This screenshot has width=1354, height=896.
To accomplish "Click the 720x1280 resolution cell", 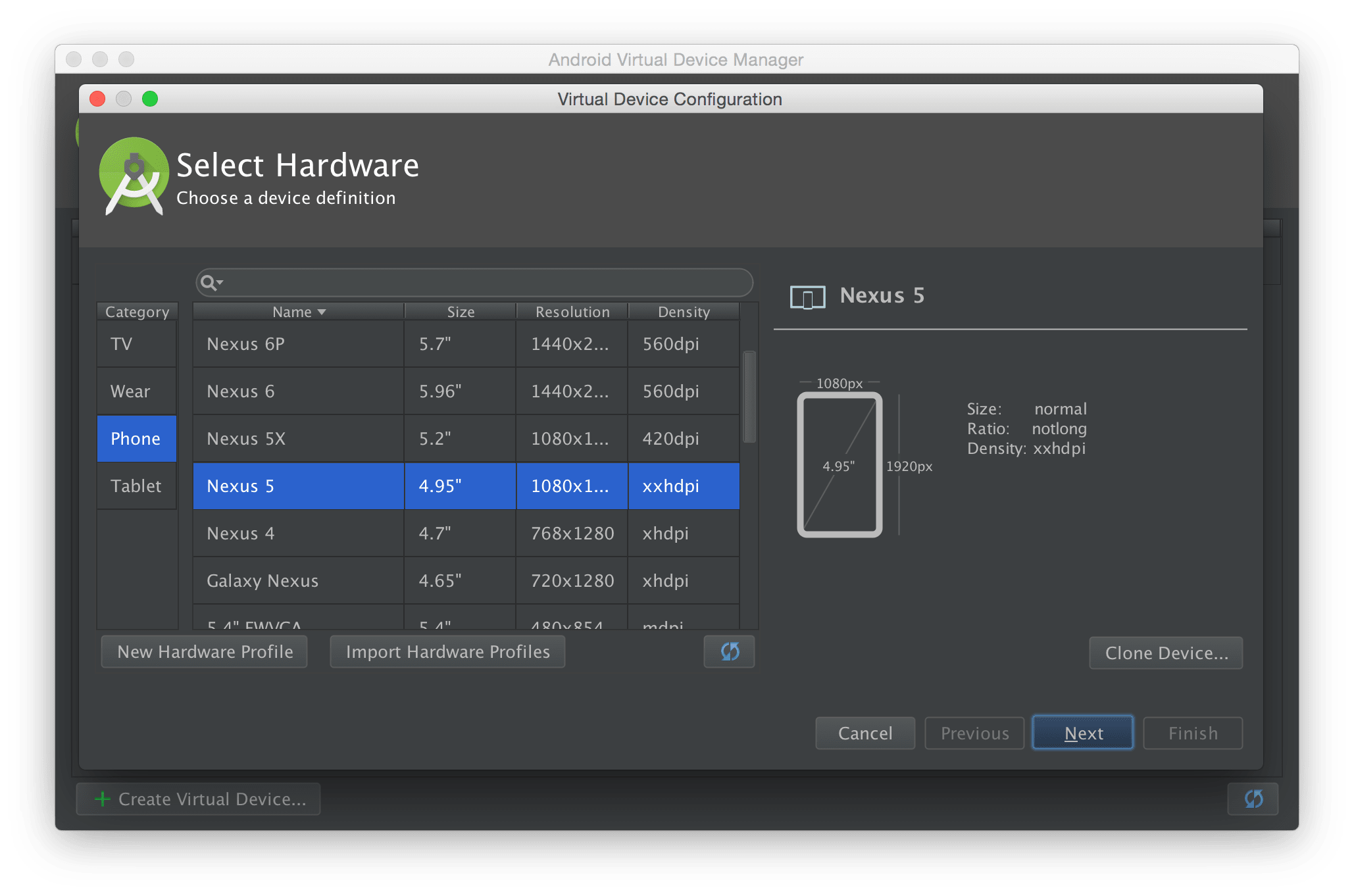I will [x=572, y=581].
